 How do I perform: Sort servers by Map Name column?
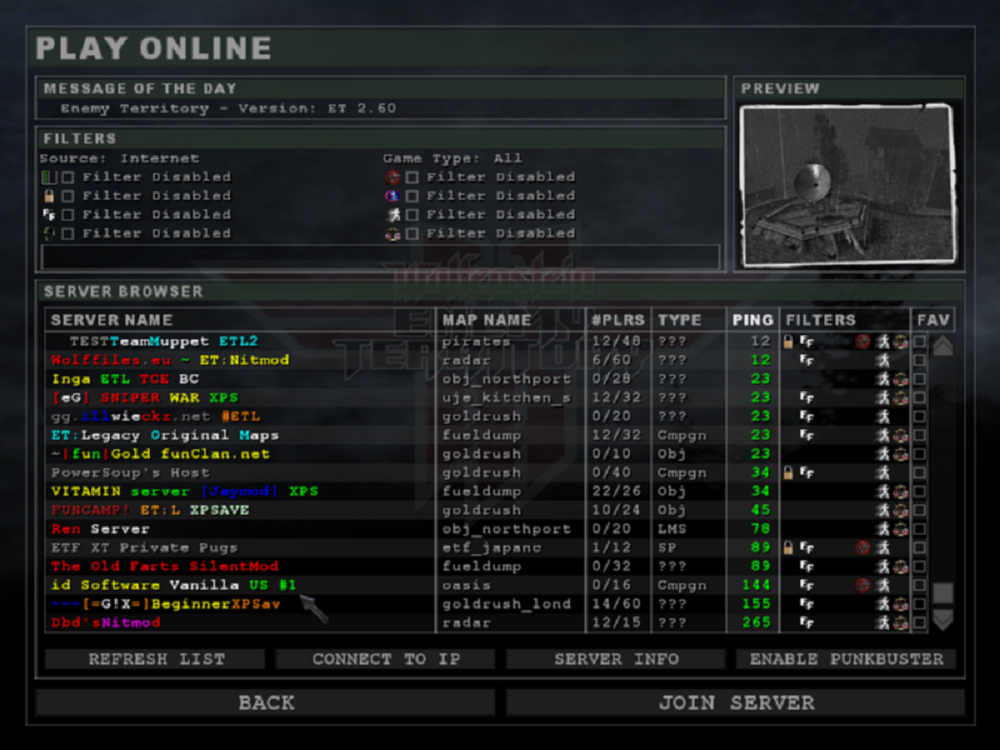coord(510,320)
